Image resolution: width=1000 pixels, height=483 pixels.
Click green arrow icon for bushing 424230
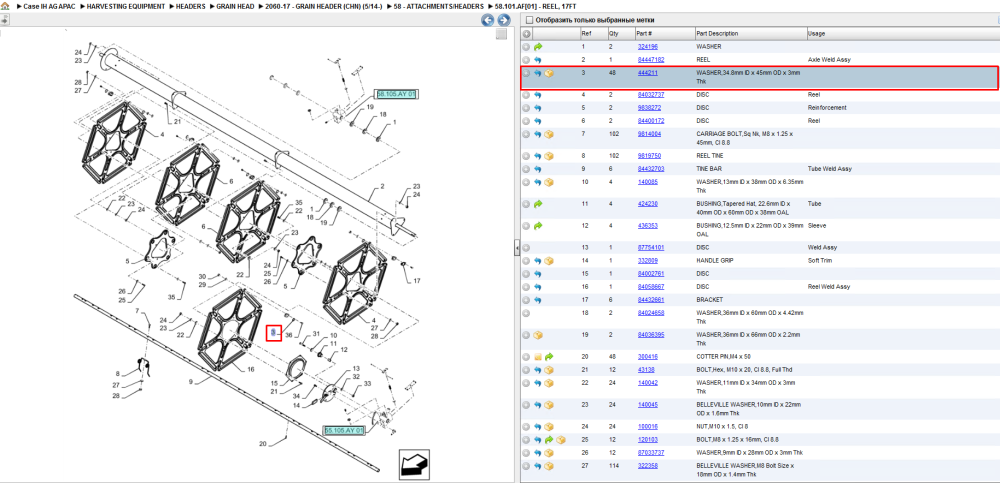[x=538, y=204]
